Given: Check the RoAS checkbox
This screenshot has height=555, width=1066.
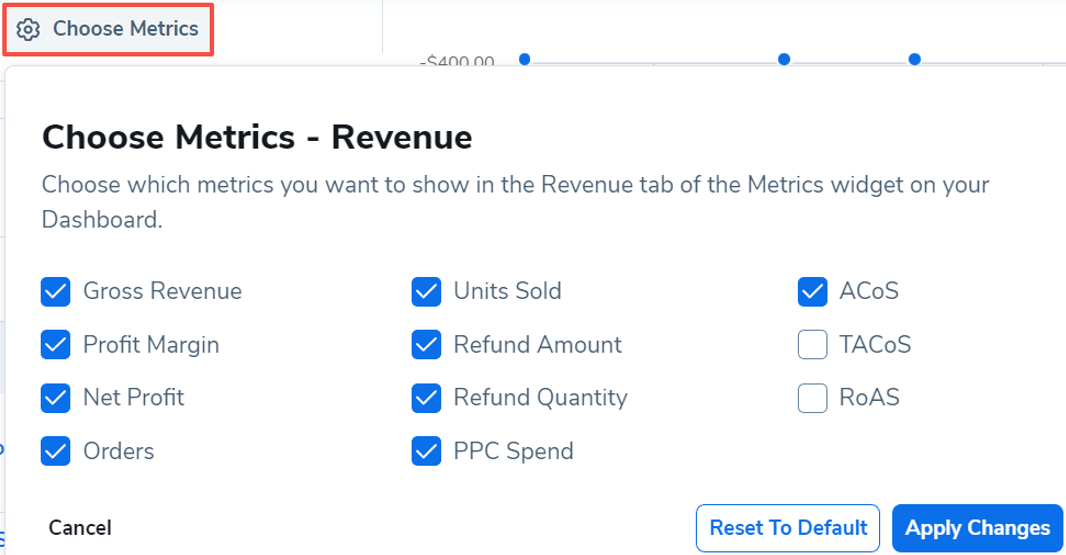Looking at the screenshot, I should [812, 398].
